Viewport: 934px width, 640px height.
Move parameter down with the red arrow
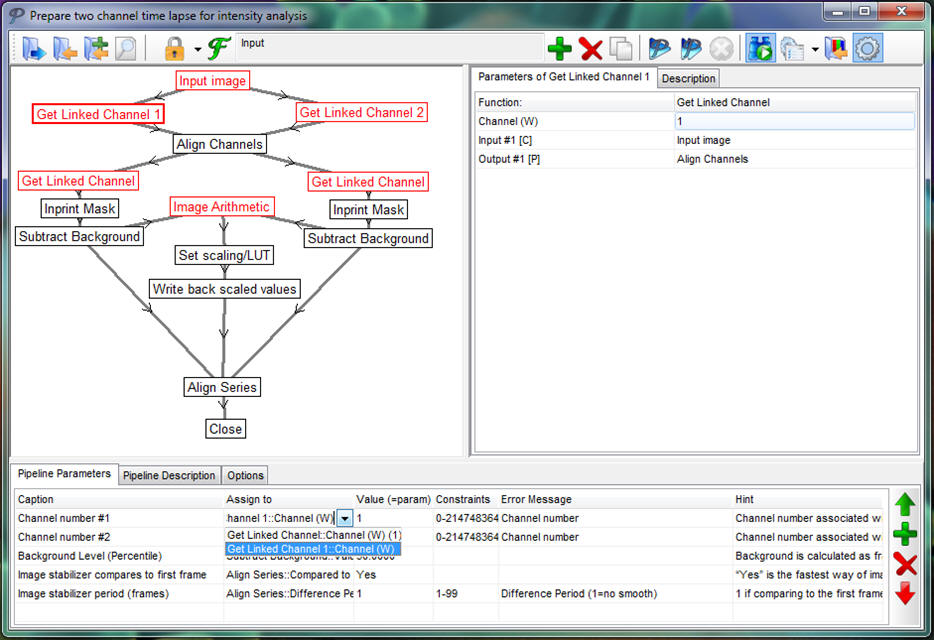[x=905, y=594]
